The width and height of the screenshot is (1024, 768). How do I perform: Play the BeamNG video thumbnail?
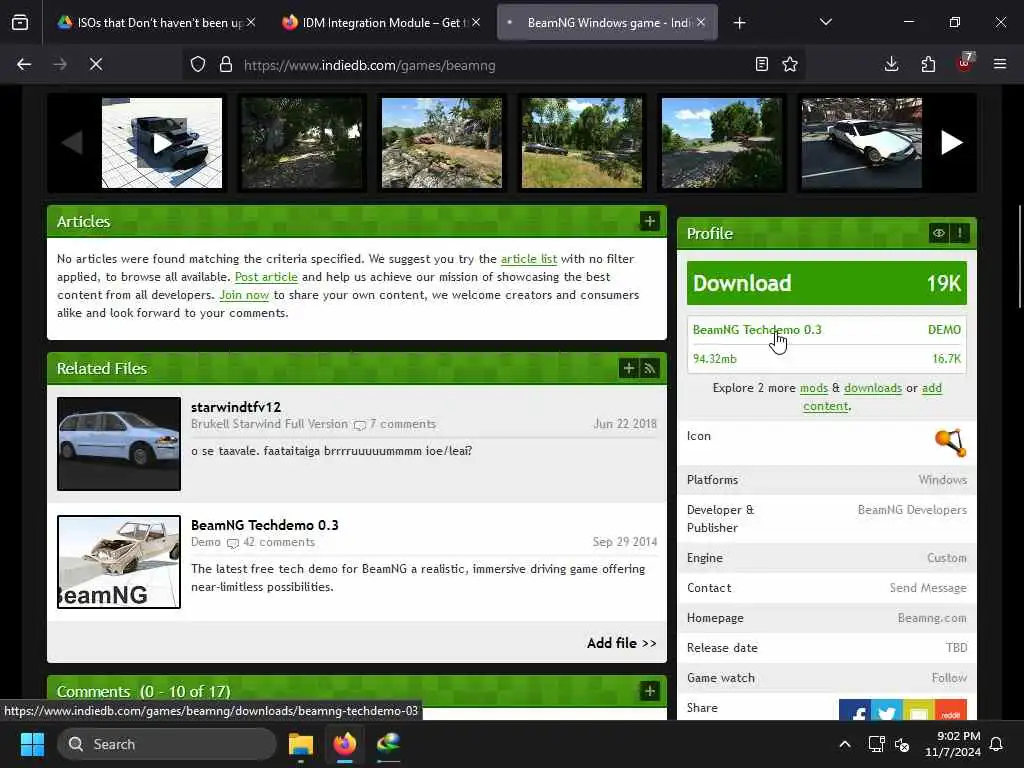pyautogui.click(x=162, y=143)
